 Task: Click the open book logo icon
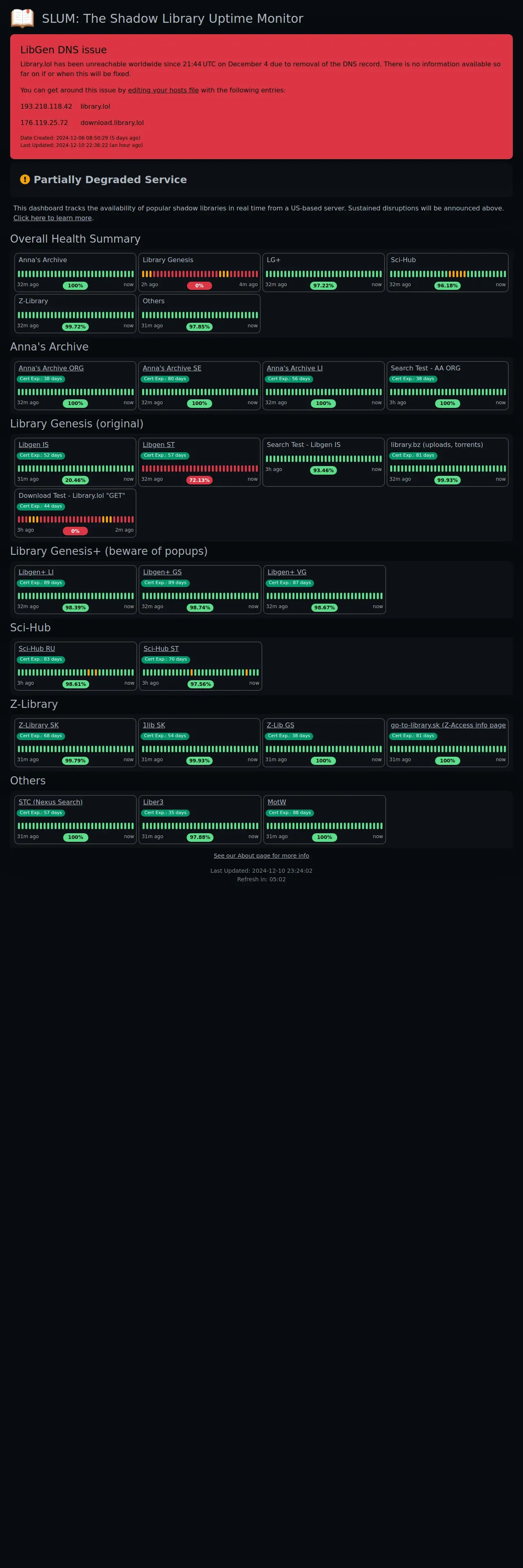[22, 18]
